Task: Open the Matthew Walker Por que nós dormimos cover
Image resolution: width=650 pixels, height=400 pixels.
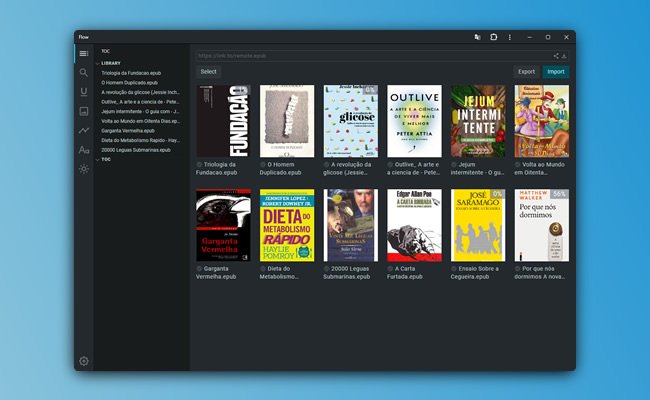Action: click(x=542, y=225)
